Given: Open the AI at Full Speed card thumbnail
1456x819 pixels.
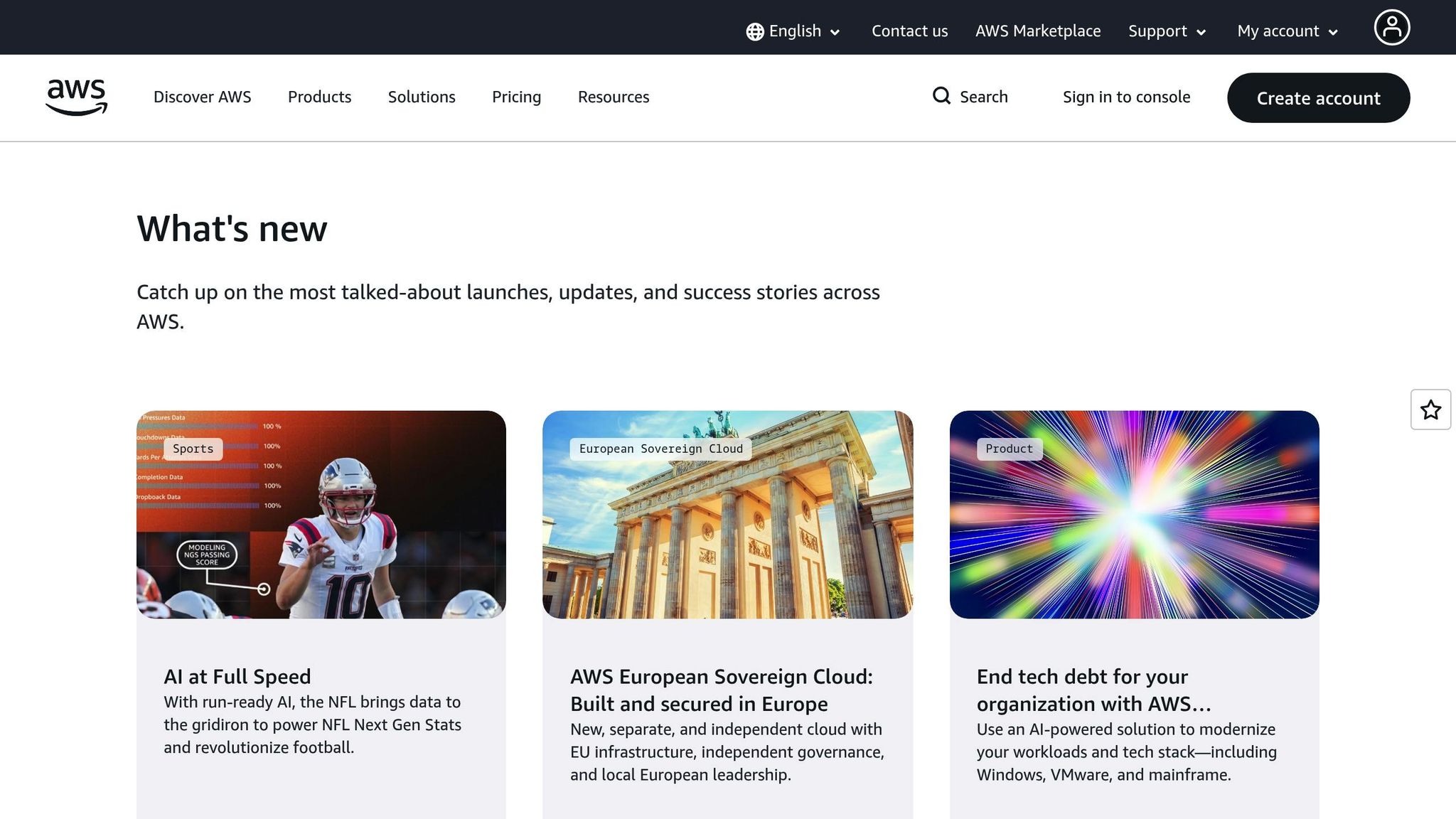Looking at the screenshot, I should (321, 513).
